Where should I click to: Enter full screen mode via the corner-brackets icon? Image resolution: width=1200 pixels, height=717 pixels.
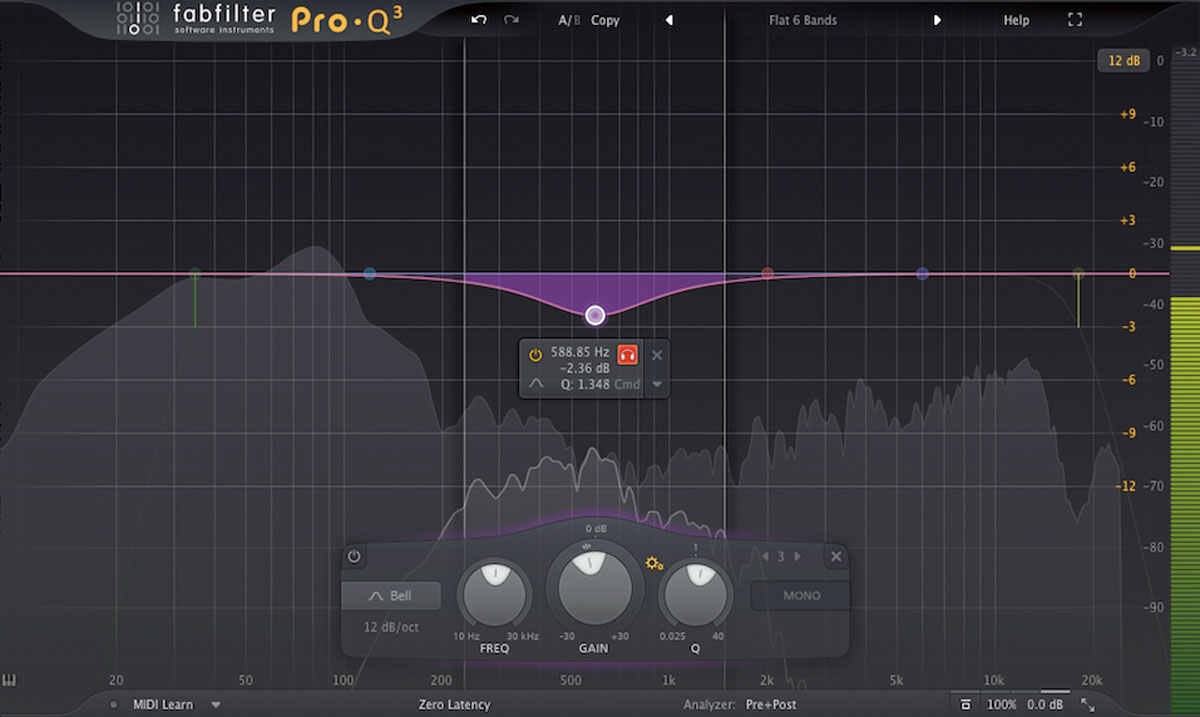pyautogui.click(x=1075, y=20)
